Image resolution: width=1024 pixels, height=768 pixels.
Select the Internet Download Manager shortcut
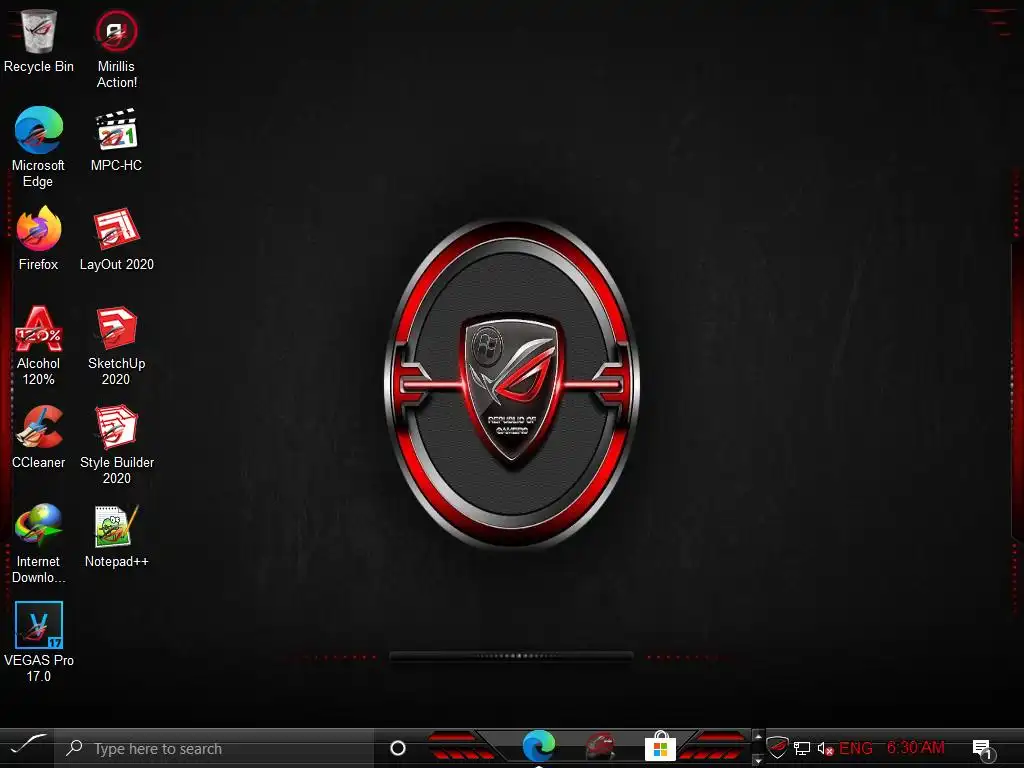pyautogui.click(x=39, y=543)
